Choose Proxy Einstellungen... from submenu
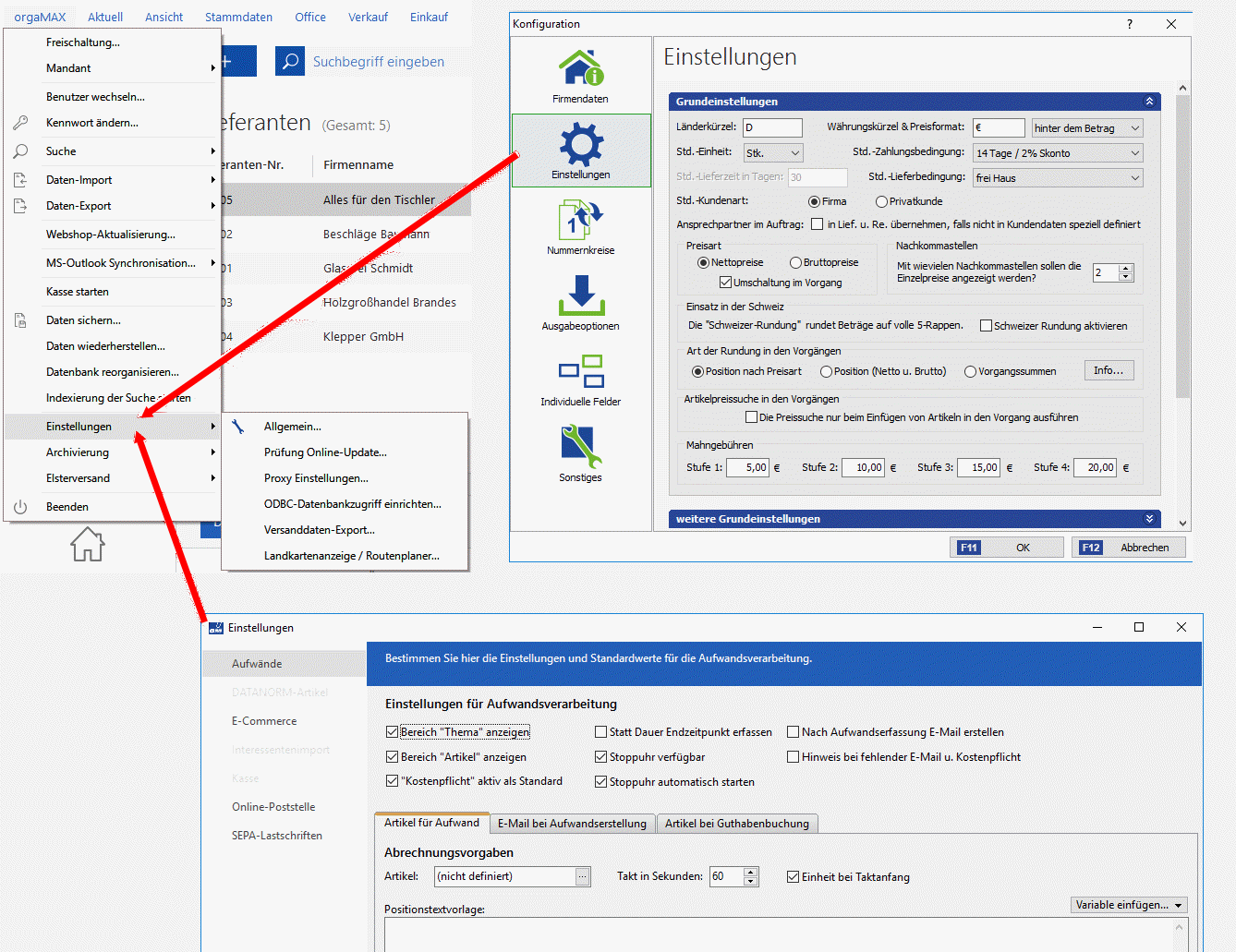Viewport: 1236px width, 952px height. coord(316,478)
